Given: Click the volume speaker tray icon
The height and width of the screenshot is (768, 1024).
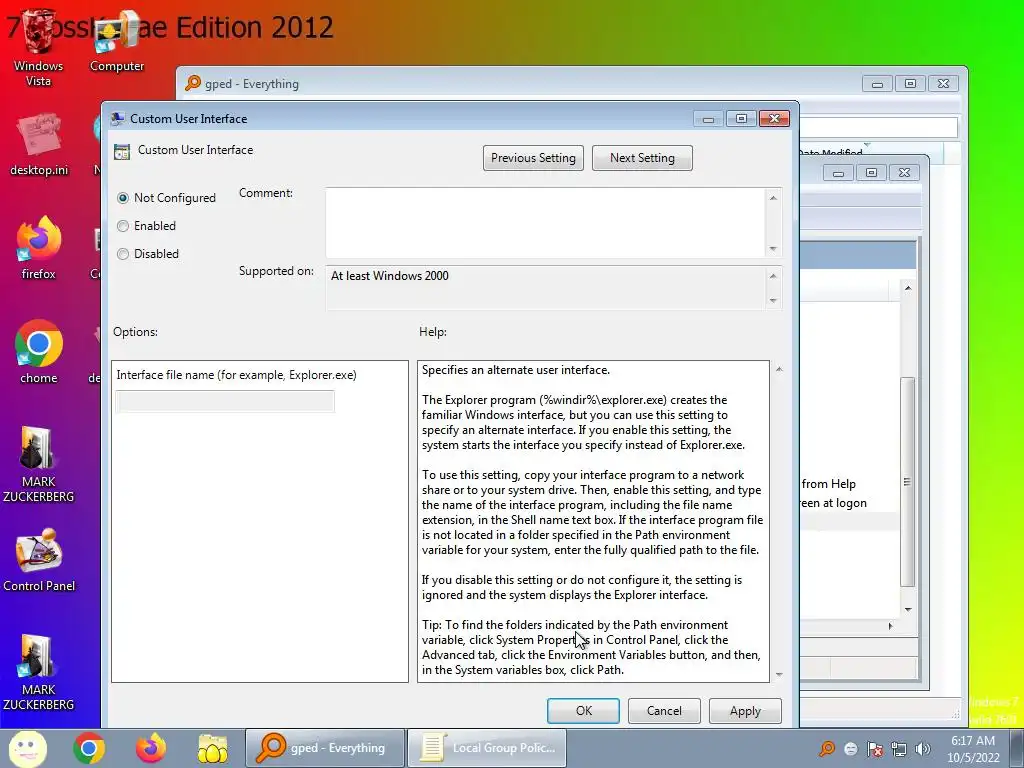Looking at the screenshot, I should coord(923,748).
